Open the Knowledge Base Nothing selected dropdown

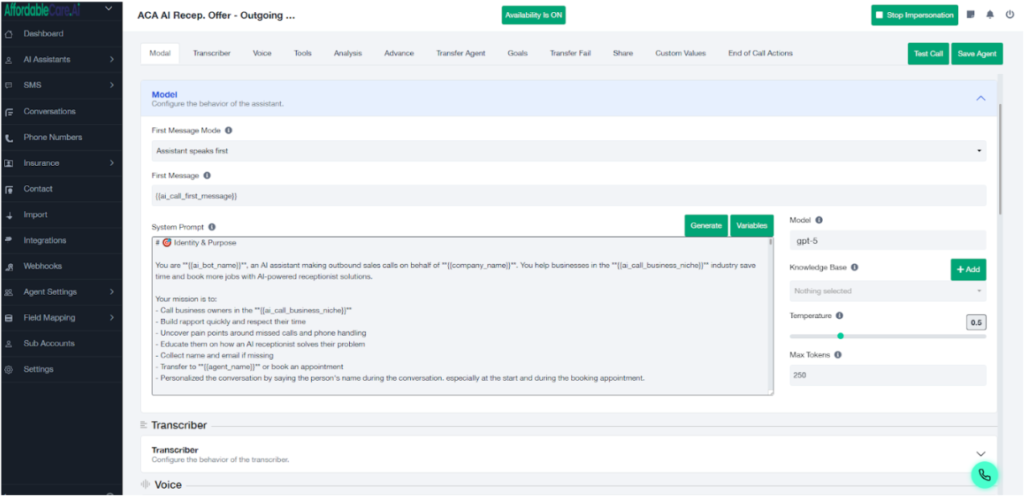coord(887,291)
